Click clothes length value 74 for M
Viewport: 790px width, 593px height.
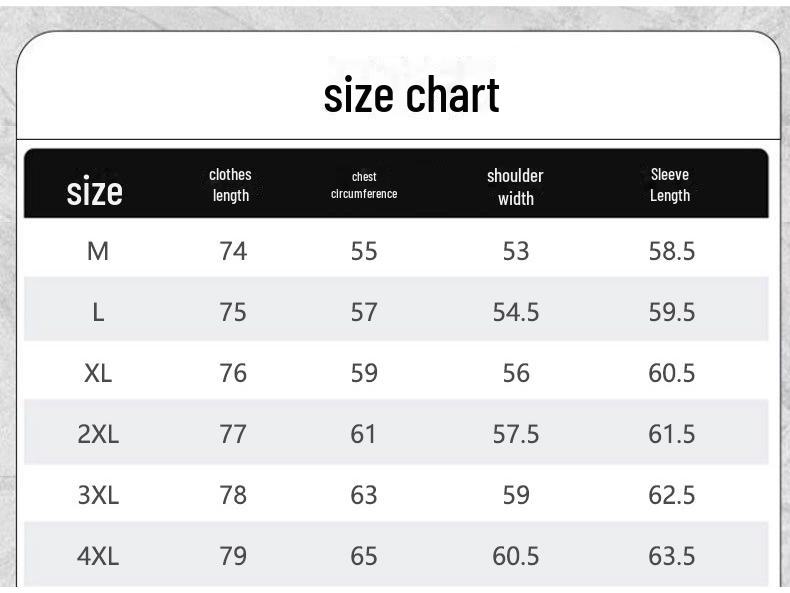coord(233,251)
